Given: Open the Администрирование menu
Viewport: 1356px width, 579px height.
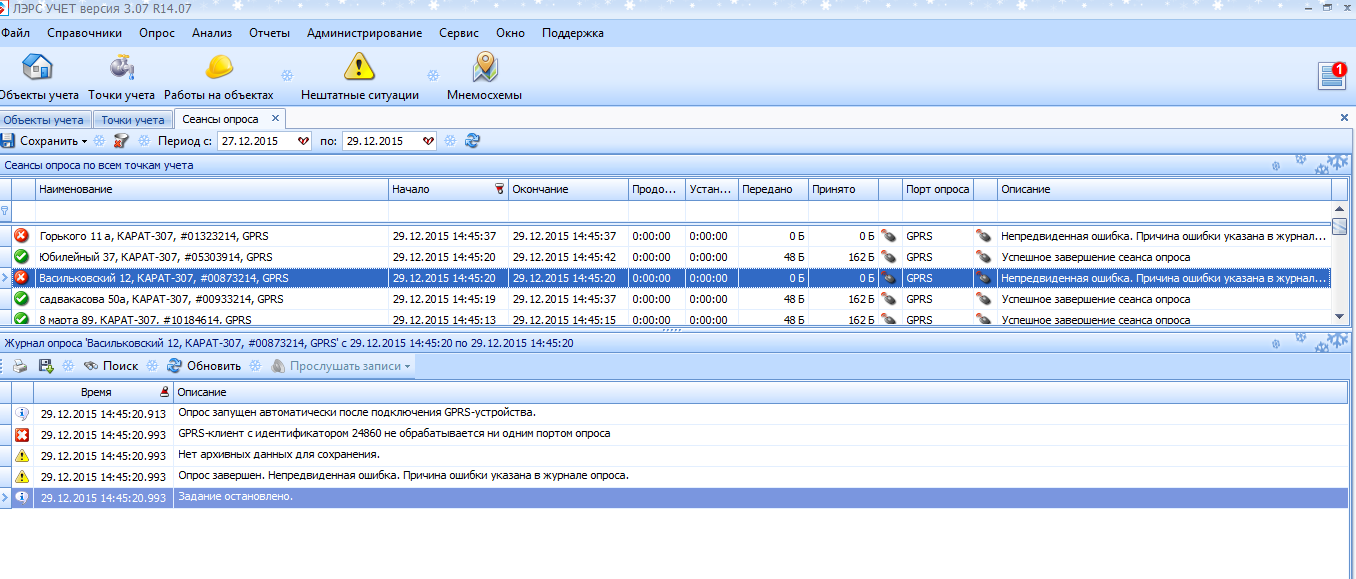Looking at the screenshot, I should click(x=365, y=33).
